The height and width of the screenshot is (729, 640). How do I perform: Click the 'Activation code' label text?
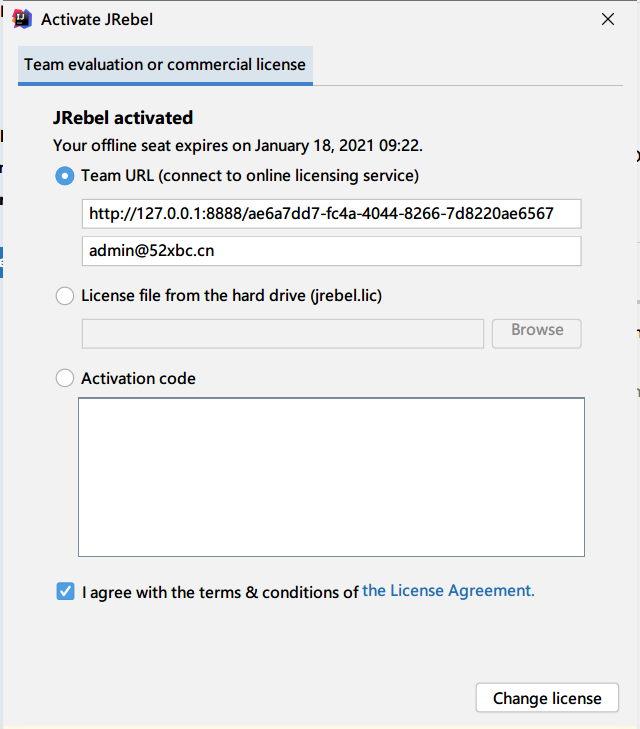point(138,378)
